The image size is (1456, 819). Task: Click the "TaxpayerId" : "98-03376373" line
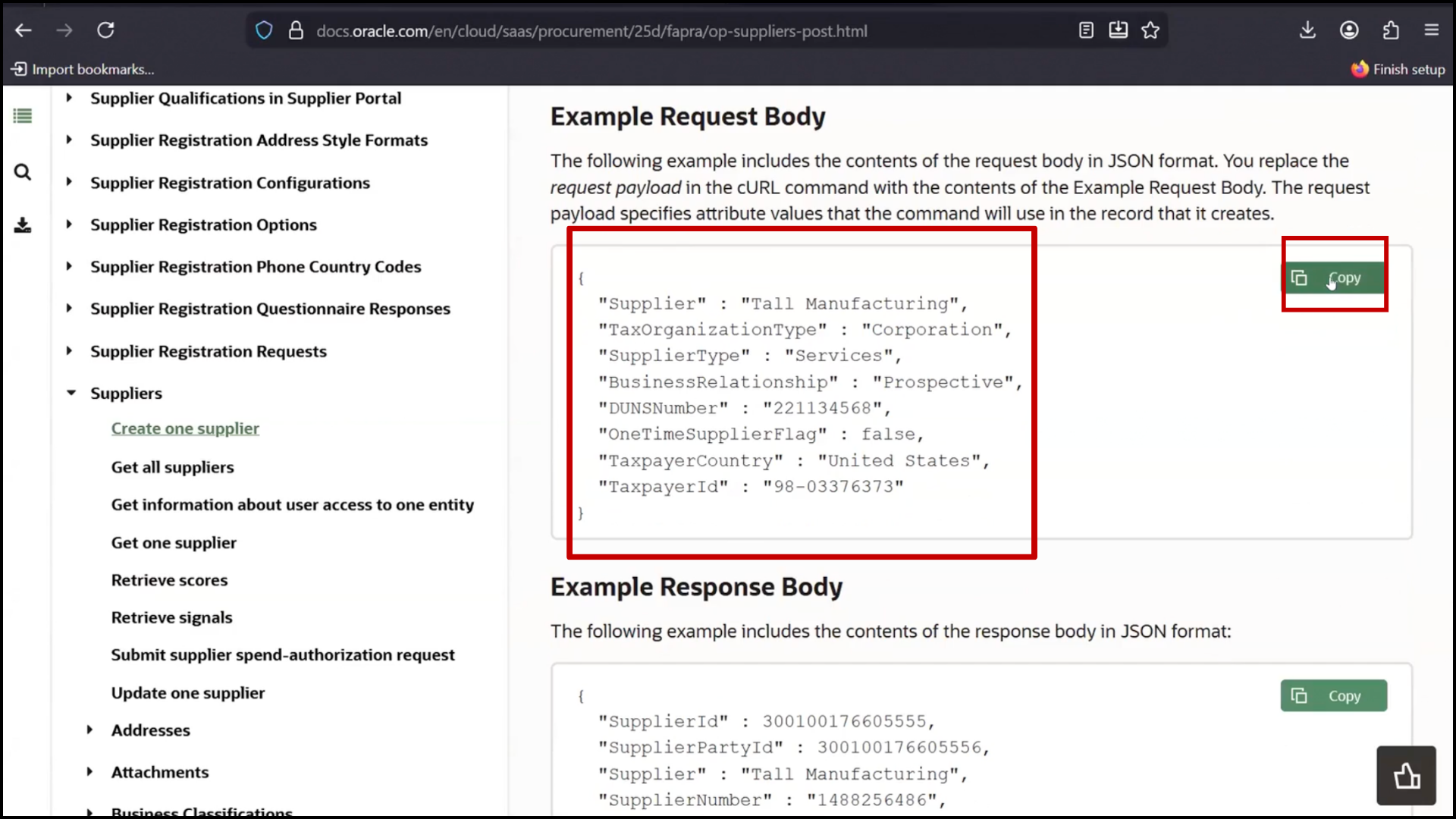(751, 487)
